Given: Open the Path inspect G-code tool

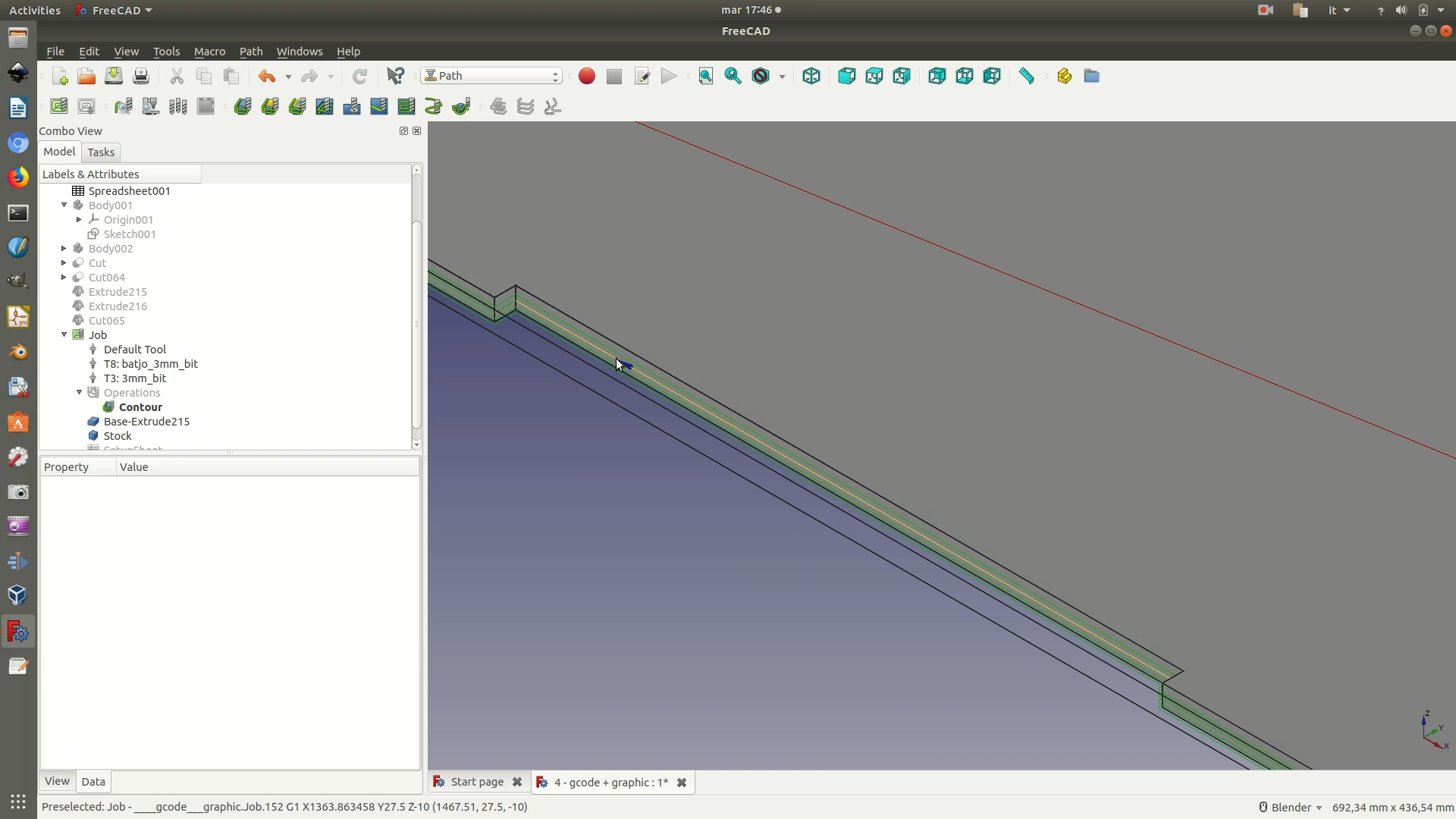Looking at the screenshot, I should (x=124, y=106).
